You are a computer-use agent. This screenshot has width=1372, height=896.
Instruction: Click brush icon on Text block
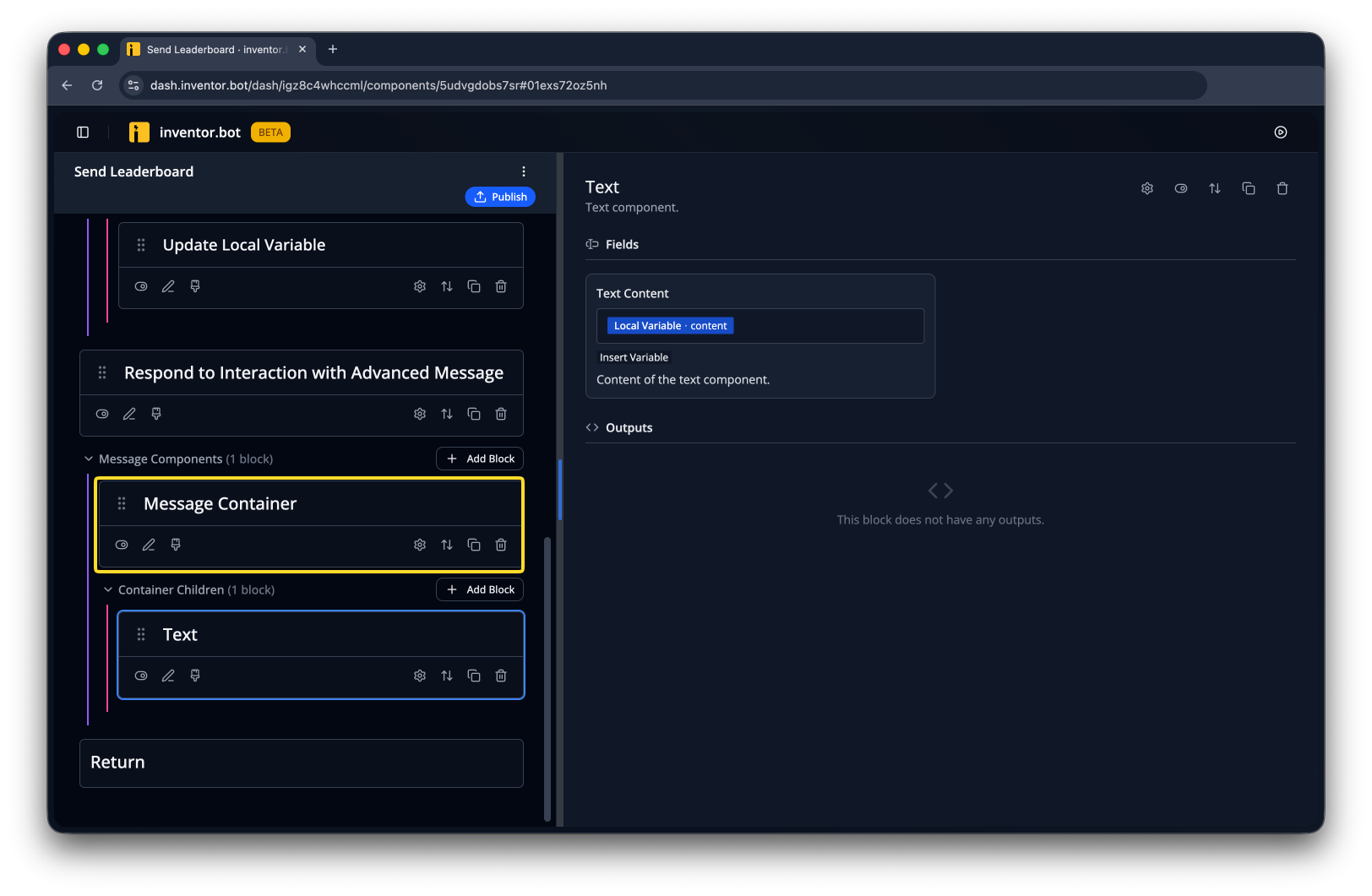(x=195, y=676)
